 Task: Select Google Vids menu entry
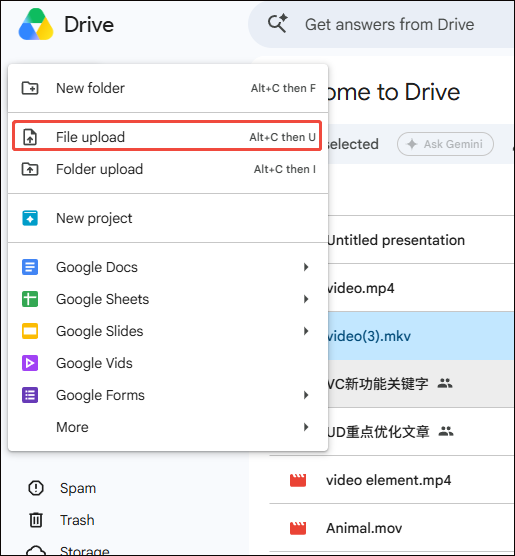coord(168,363)
